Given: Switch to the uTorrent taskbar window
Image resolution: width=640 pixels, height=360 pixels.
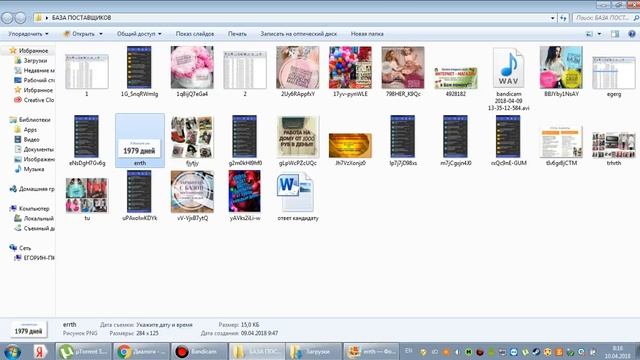Looking at the screenshot, I should click(x=84, y=351).
